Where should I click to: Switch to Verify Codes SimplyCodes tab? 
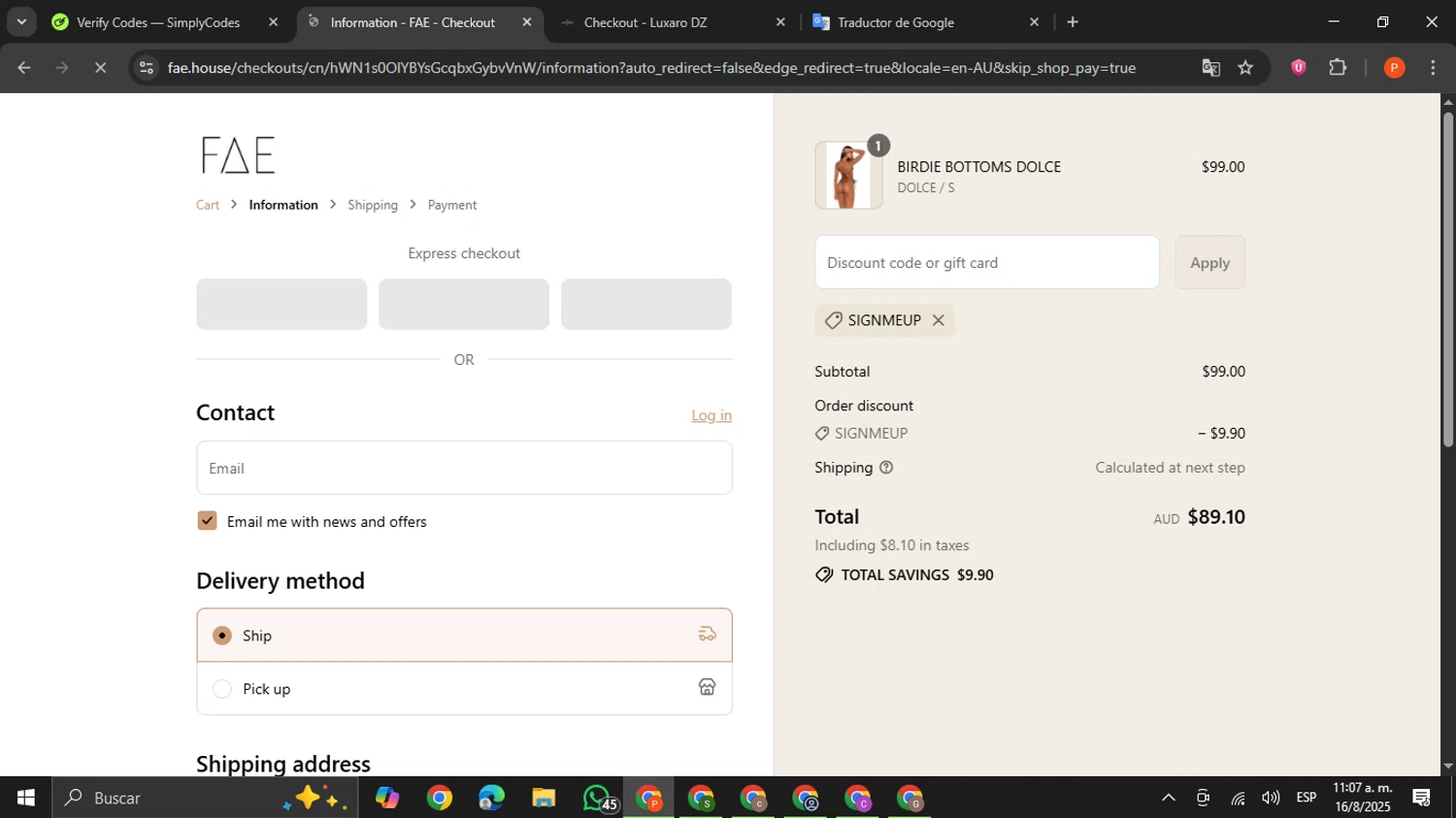(x=157, y=22)
